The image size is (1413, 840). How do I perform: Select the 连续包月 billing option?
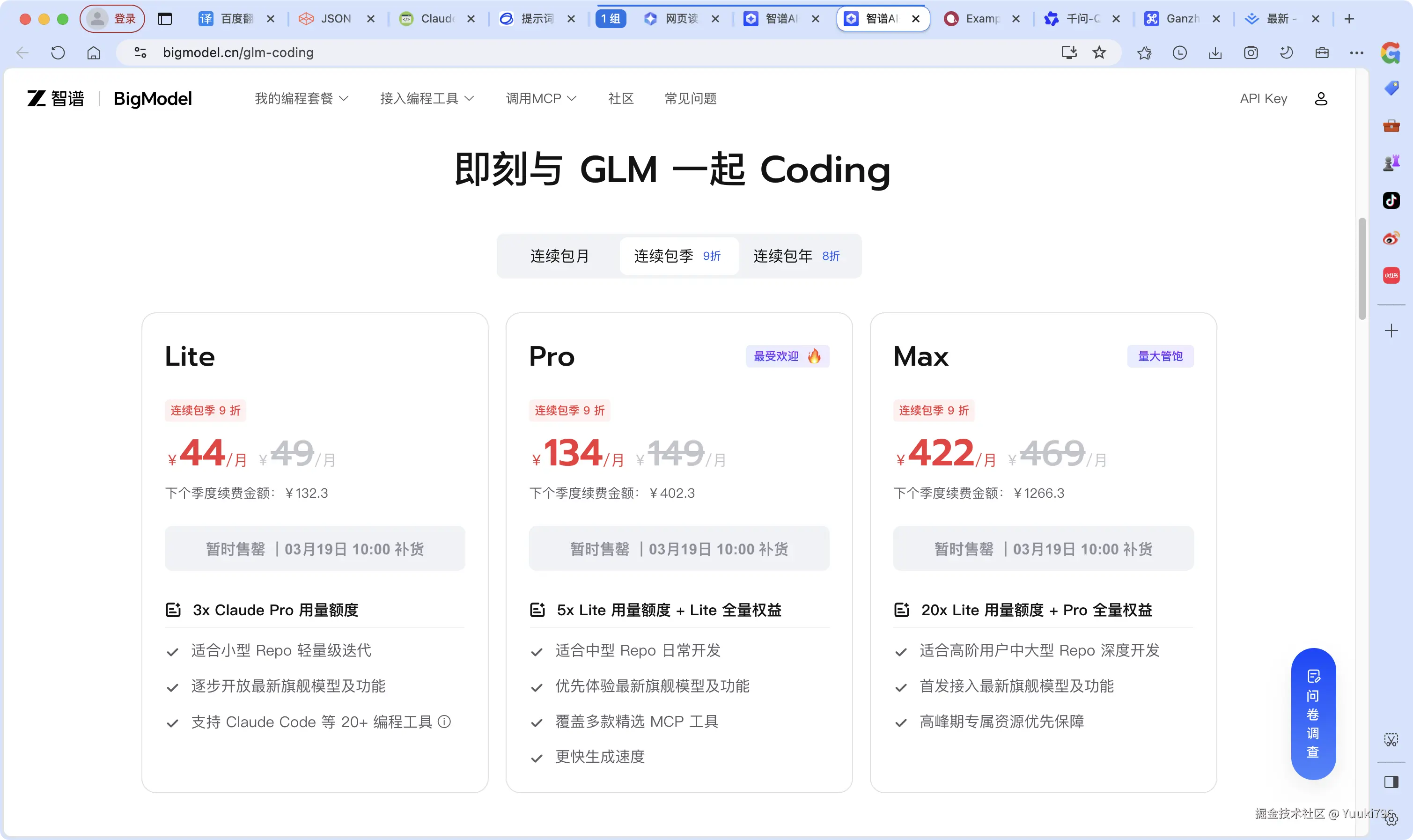[559, 256]
